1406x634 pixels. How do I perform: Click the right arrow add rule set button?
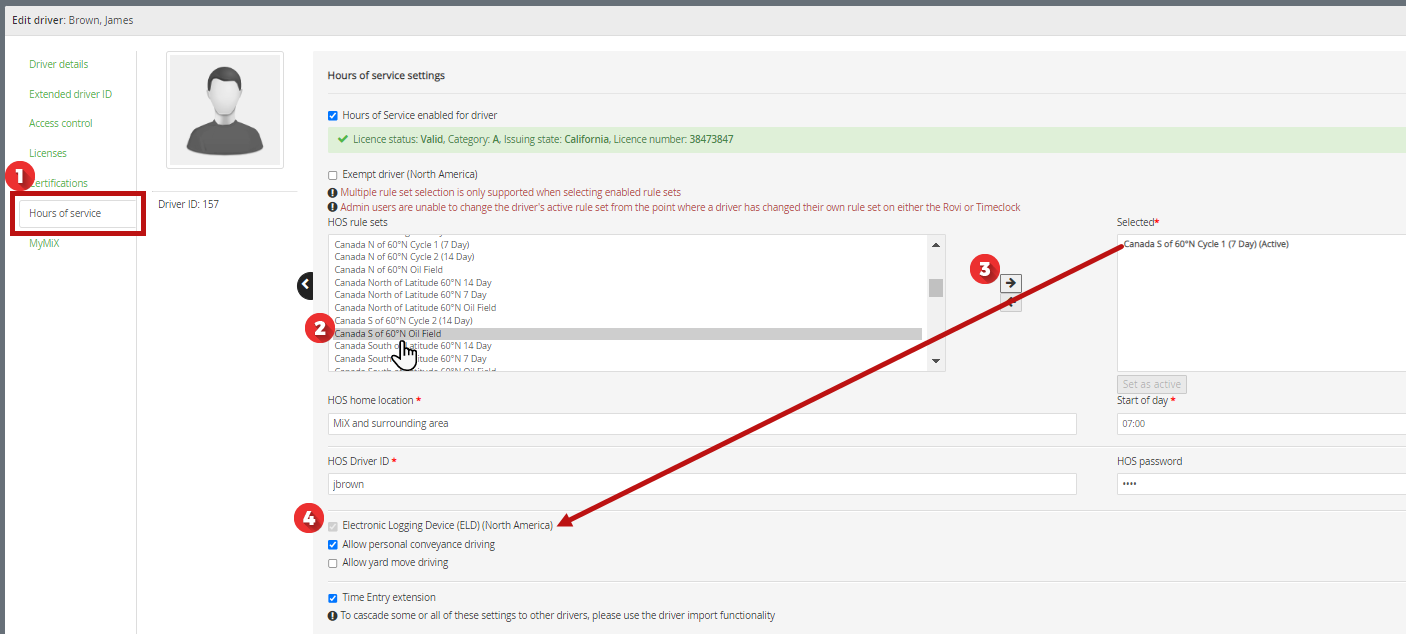click(1011, 283)
